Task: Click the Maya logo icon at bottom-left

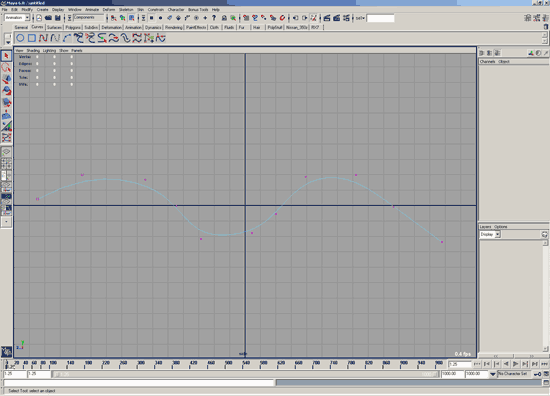Action: pyautogui.click(x=6, y=351)
